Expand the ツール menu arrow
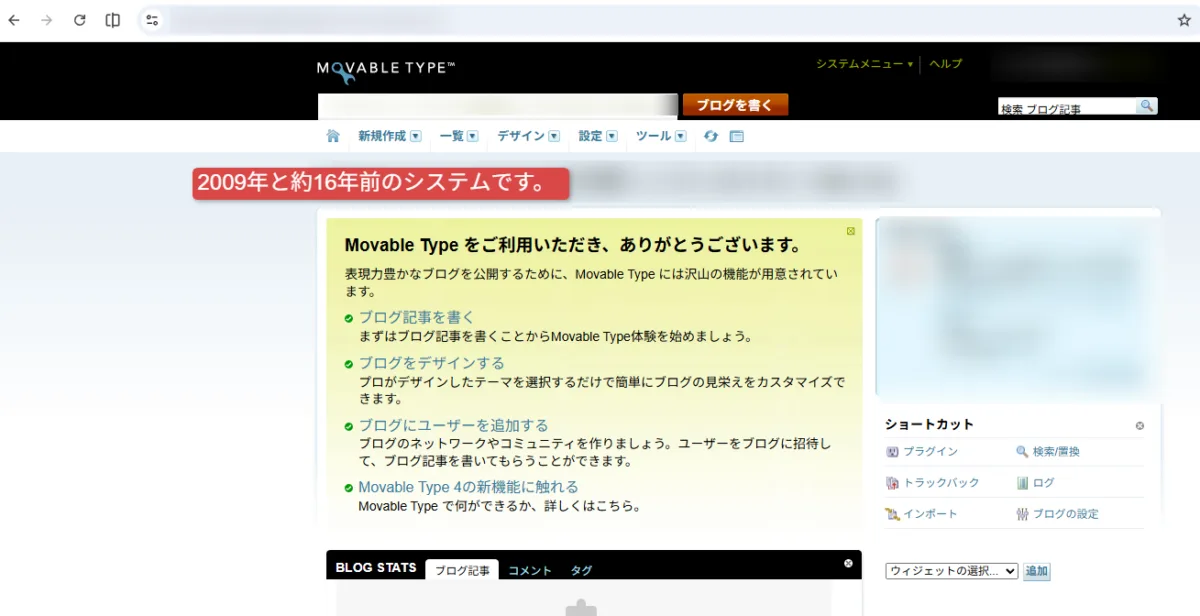1200x616 pixels. click(681, 137)
